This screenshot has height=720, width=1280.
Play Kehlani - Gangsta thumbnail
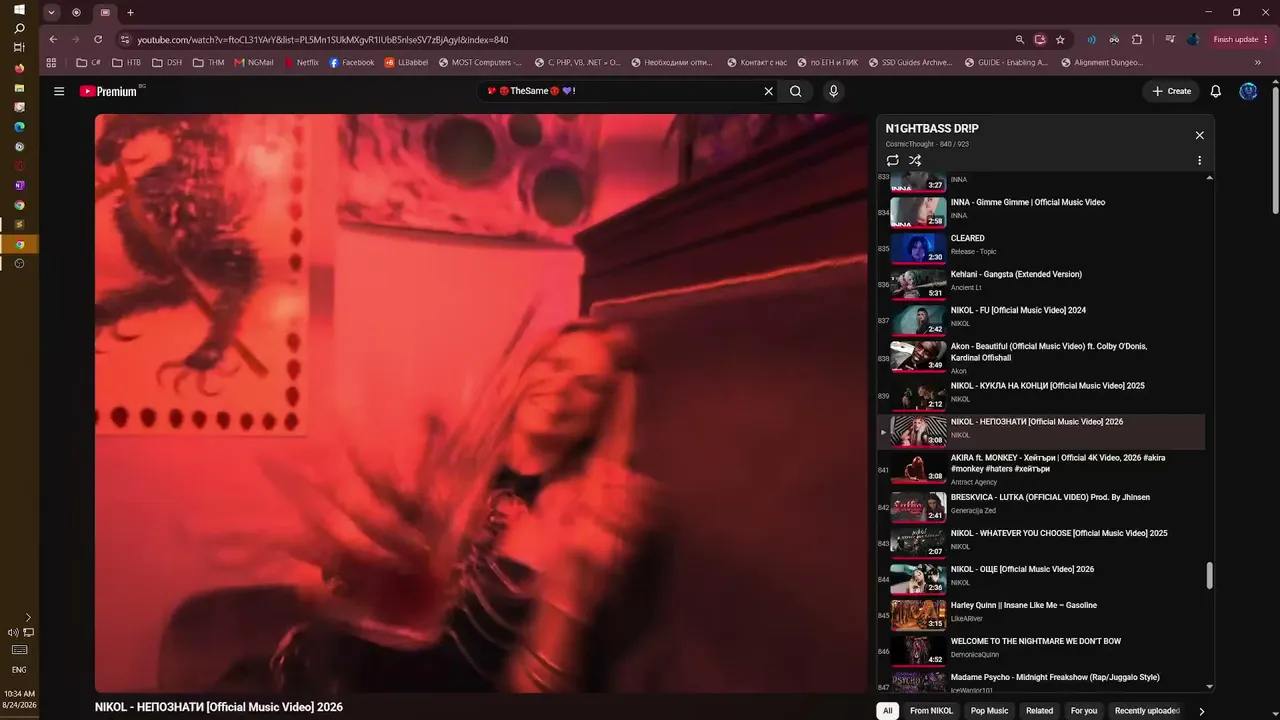tap(918, 284)
